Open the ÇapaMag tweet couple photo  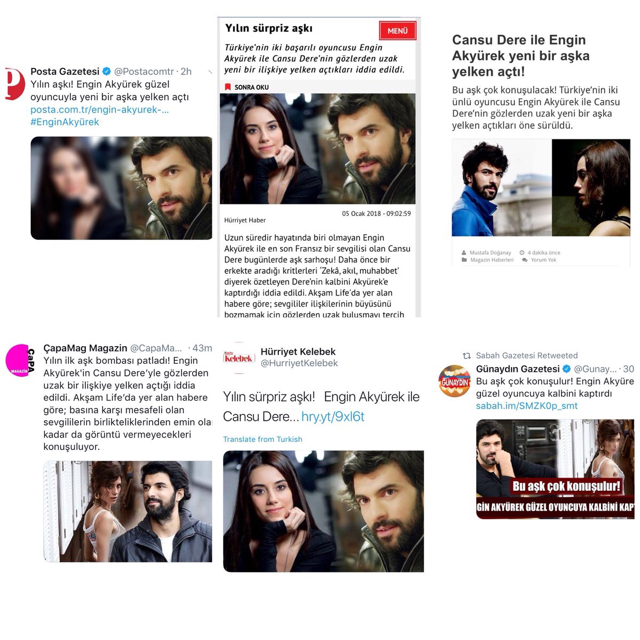pos(127,511)
